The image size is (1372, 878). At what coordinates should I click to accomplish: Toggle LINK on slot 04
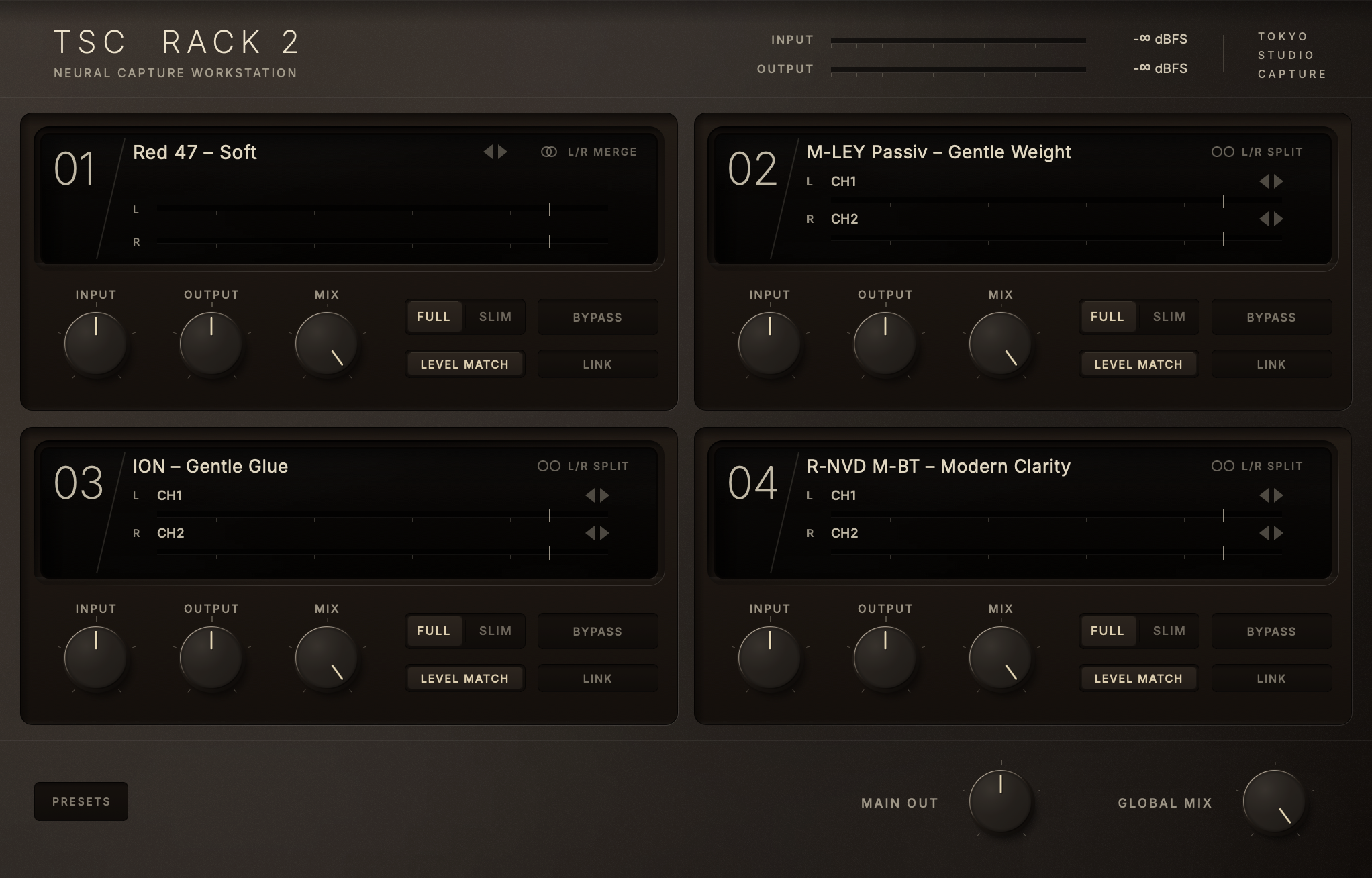pyautogui.click(x=1271, y=678)
